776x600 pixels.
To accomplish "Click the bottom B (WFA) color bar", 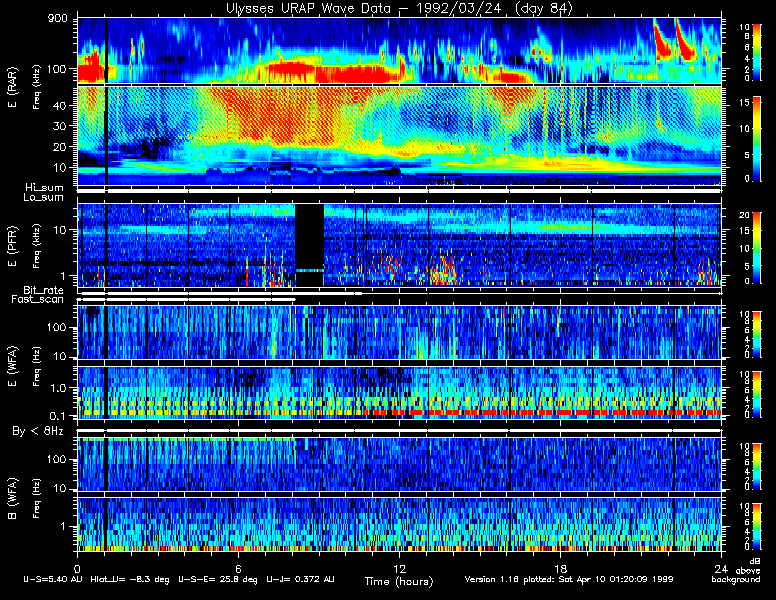I will coord(757,526).
